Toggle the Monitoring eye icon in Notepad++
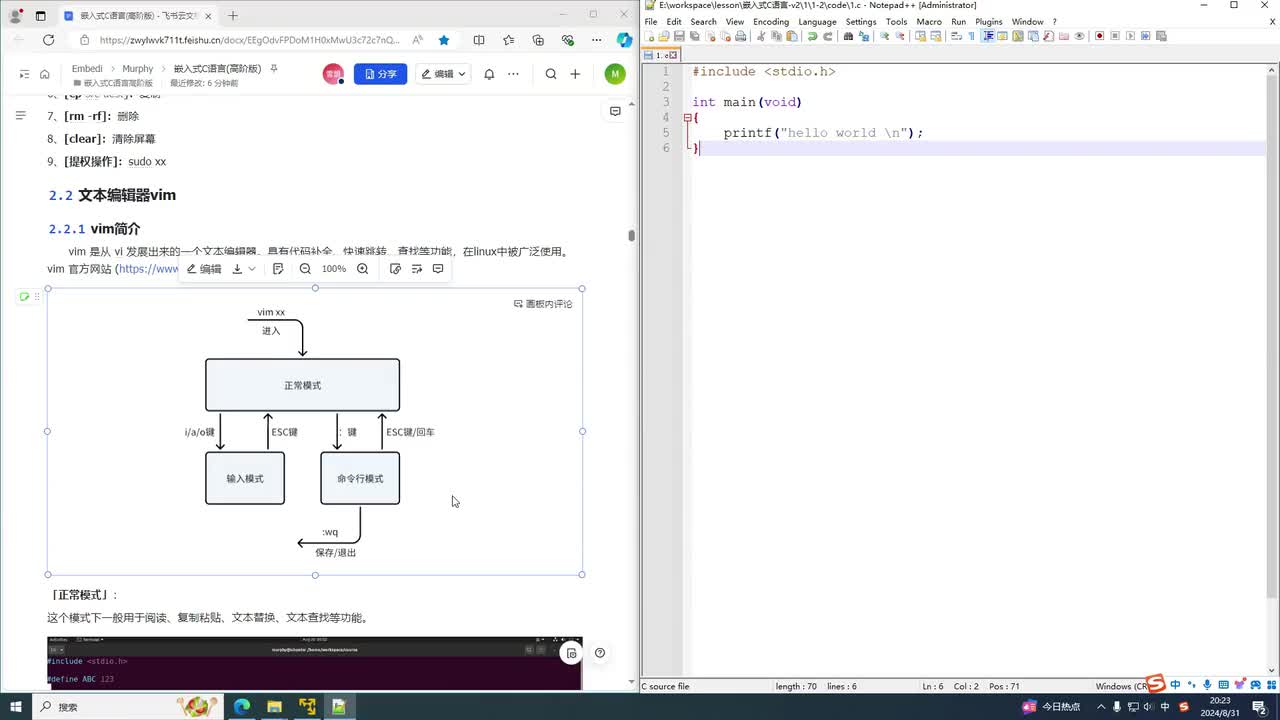 point(1079,36)
